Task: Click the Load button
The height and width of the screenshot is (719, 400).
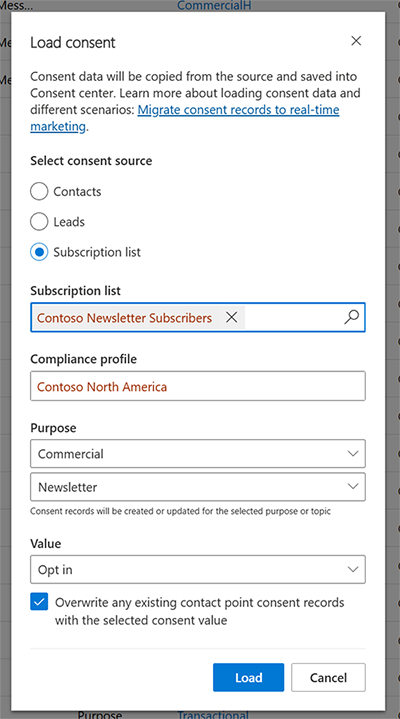Action: 248,677
